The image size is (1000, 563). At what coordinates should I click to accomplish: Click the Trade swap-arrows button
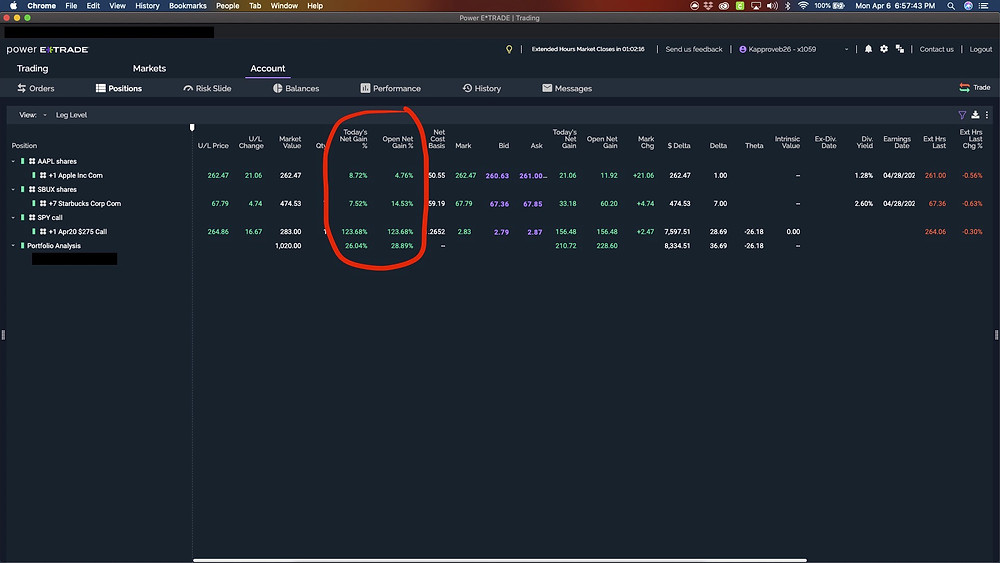pyautogui.click(x=974, y=87)
